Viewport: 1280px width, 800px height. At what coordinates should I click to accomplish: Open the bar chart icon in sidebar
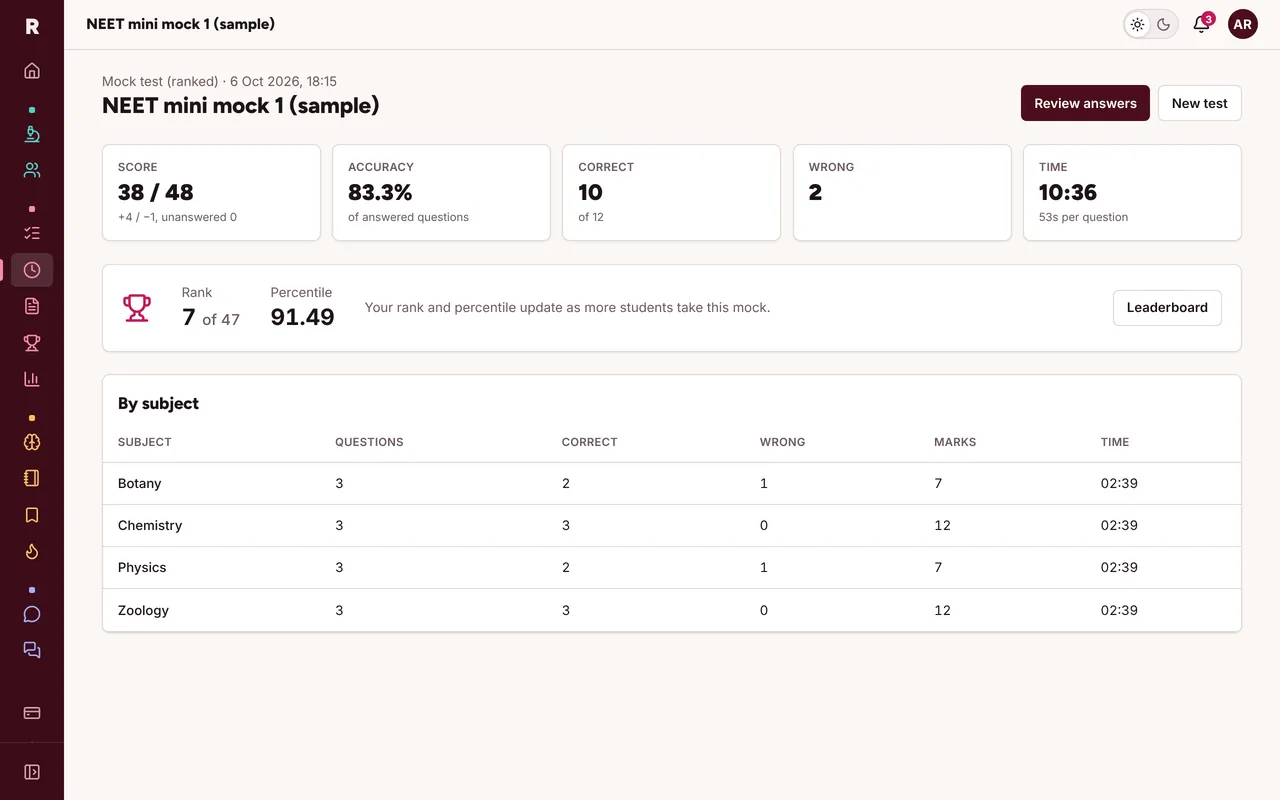32,379
